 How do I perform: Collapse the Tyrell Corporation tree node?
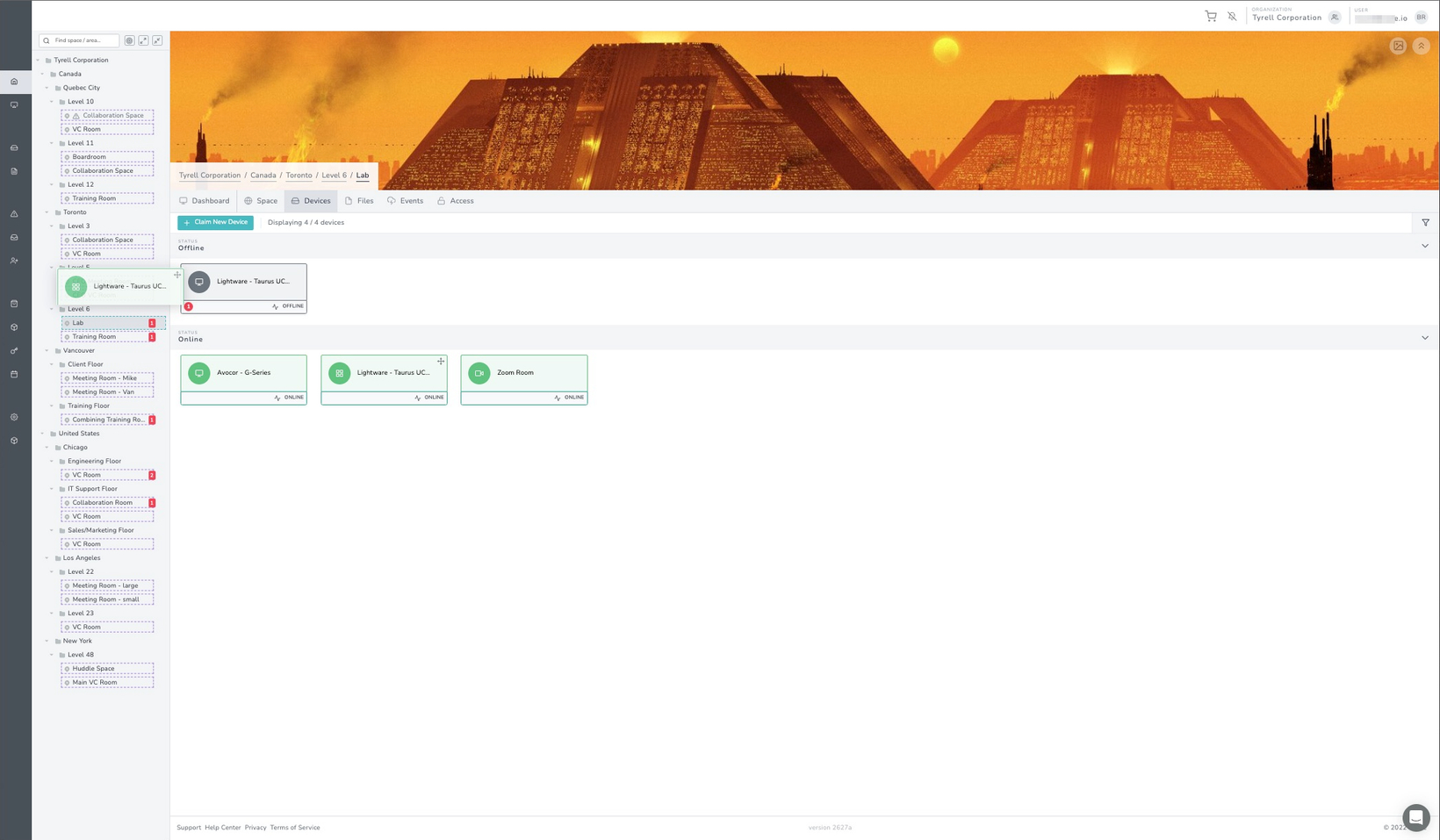coord(38,61)
